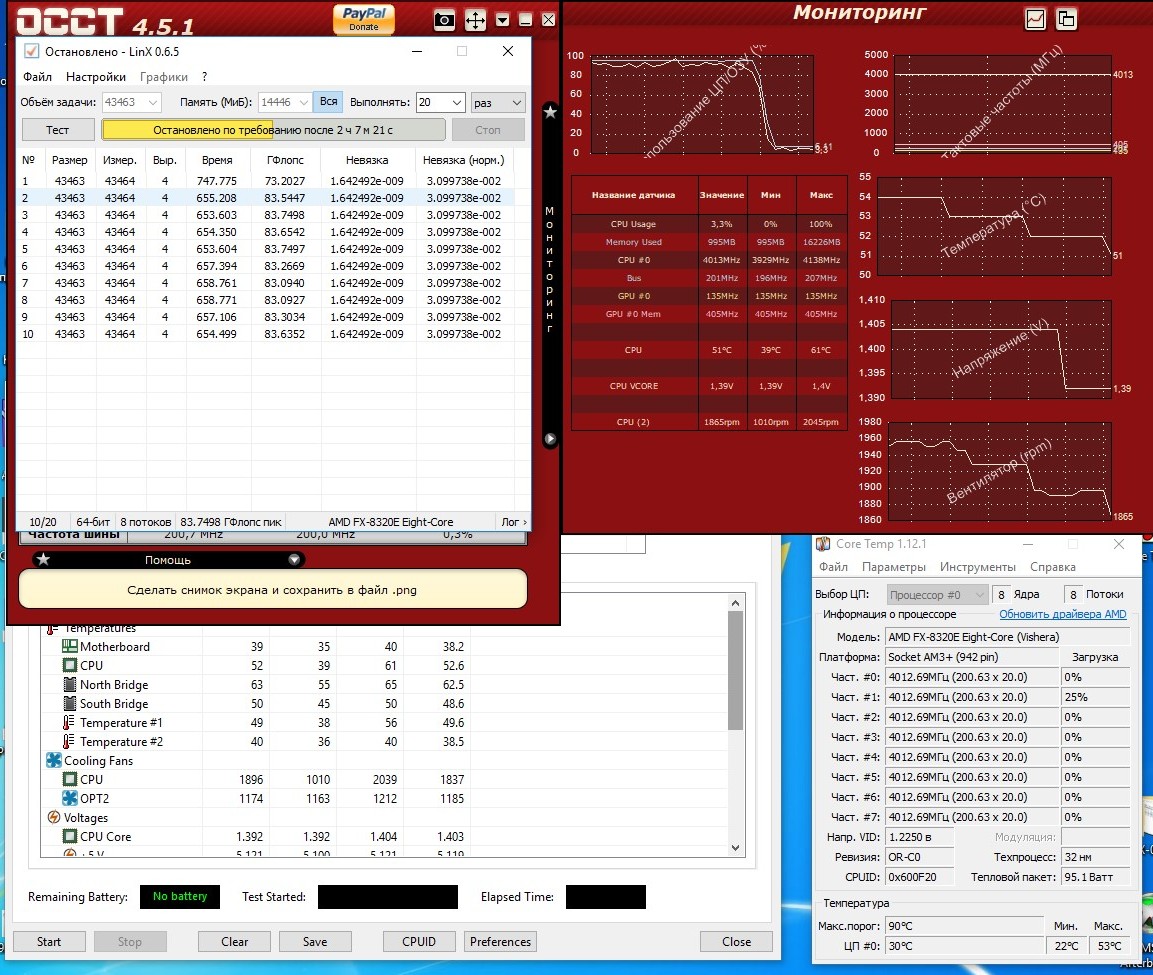
Task: Select row 2 in LinX results table
Action: coord(265,198)
